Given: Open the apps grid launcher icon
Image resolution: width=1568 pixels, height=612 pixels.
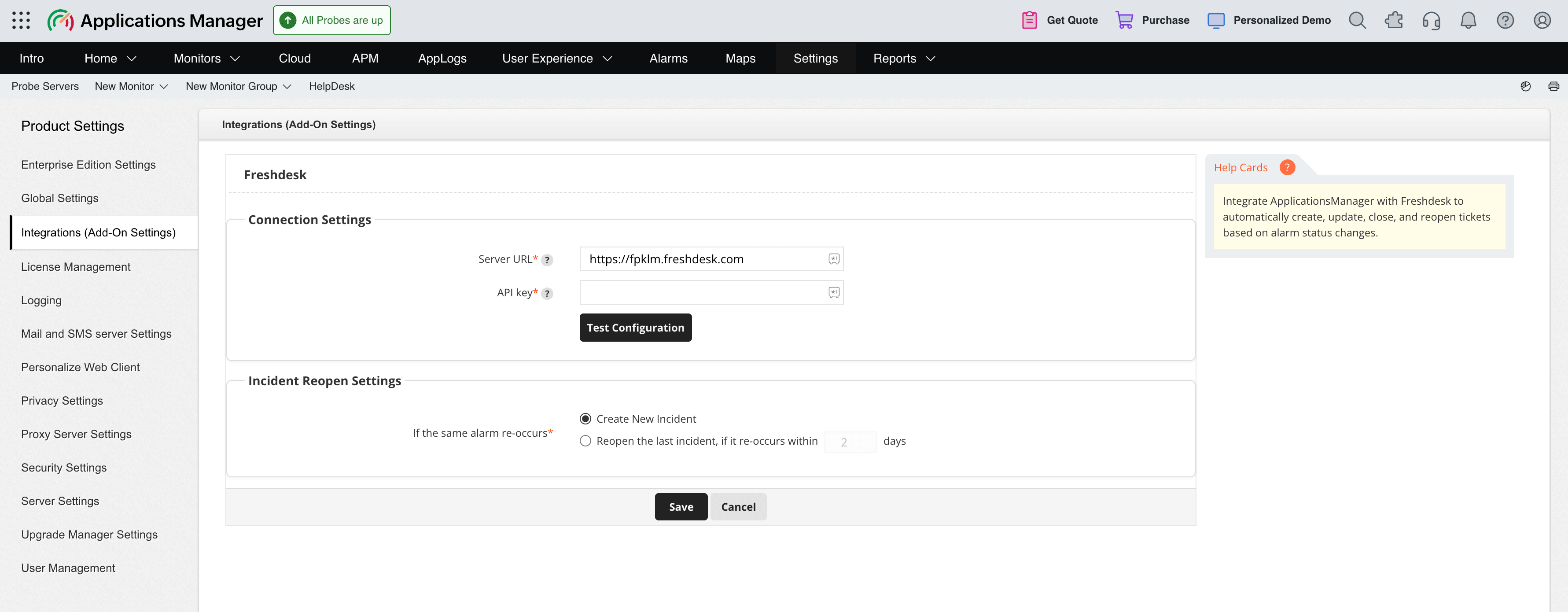Looking at the screenshot, I should 21,20.
